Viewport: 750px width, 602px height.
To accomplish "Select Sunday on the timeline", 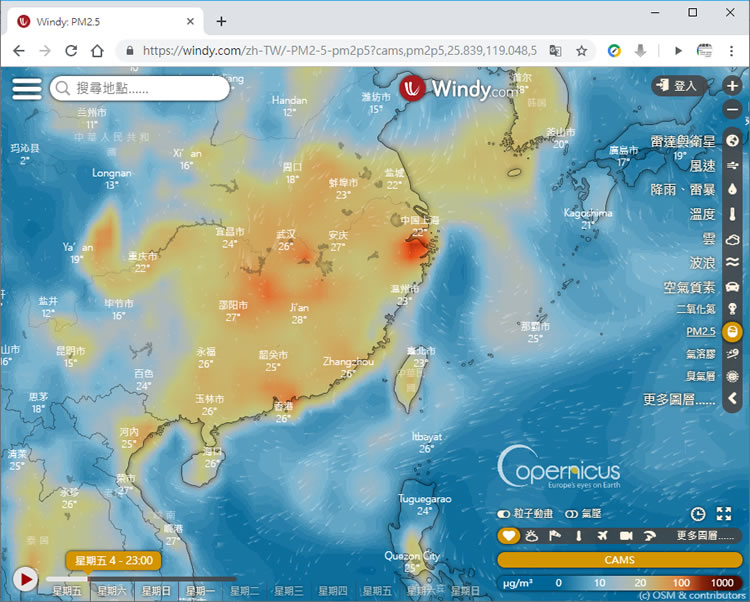I will (x=154, y=591).
